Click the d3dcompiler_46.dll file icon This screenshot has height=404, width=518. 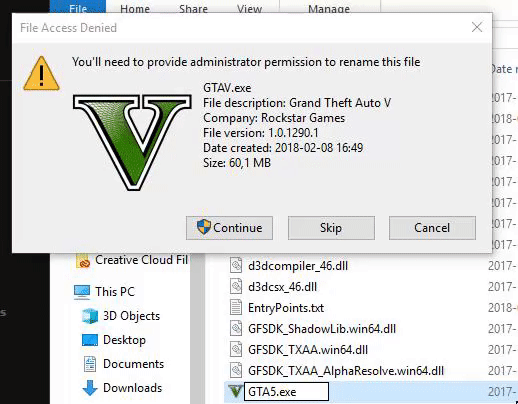pyautogui.click(x=236, y=265)
